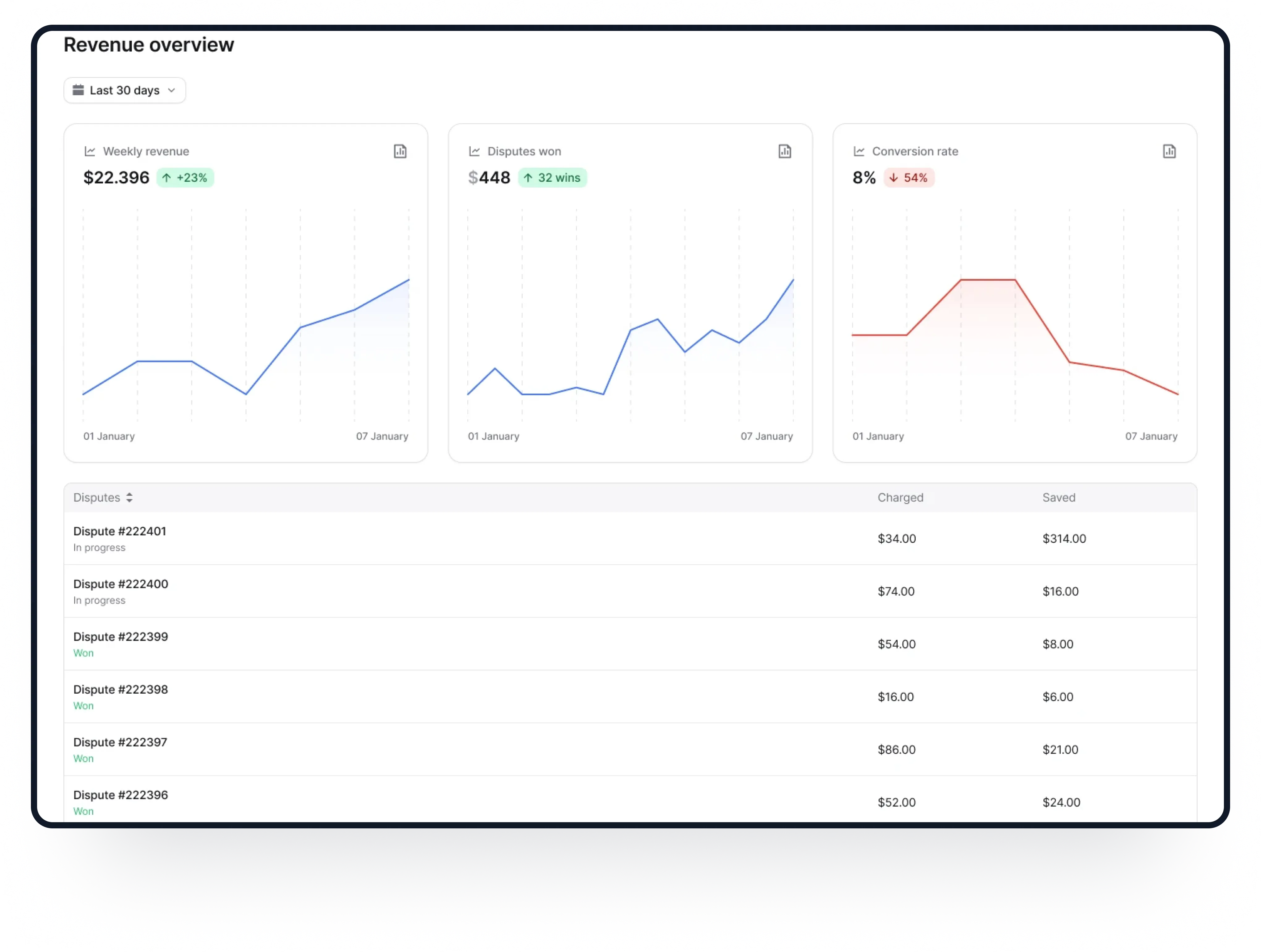
Task: Open Dispute #222398 row
Action: pyautogui.click(x=630, y=697)
